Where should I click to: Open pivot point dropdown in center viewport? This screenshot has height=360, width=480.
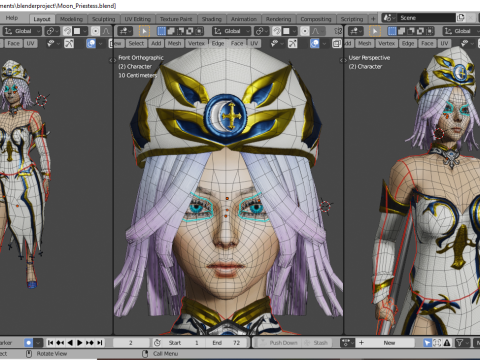tap(261, 31)
